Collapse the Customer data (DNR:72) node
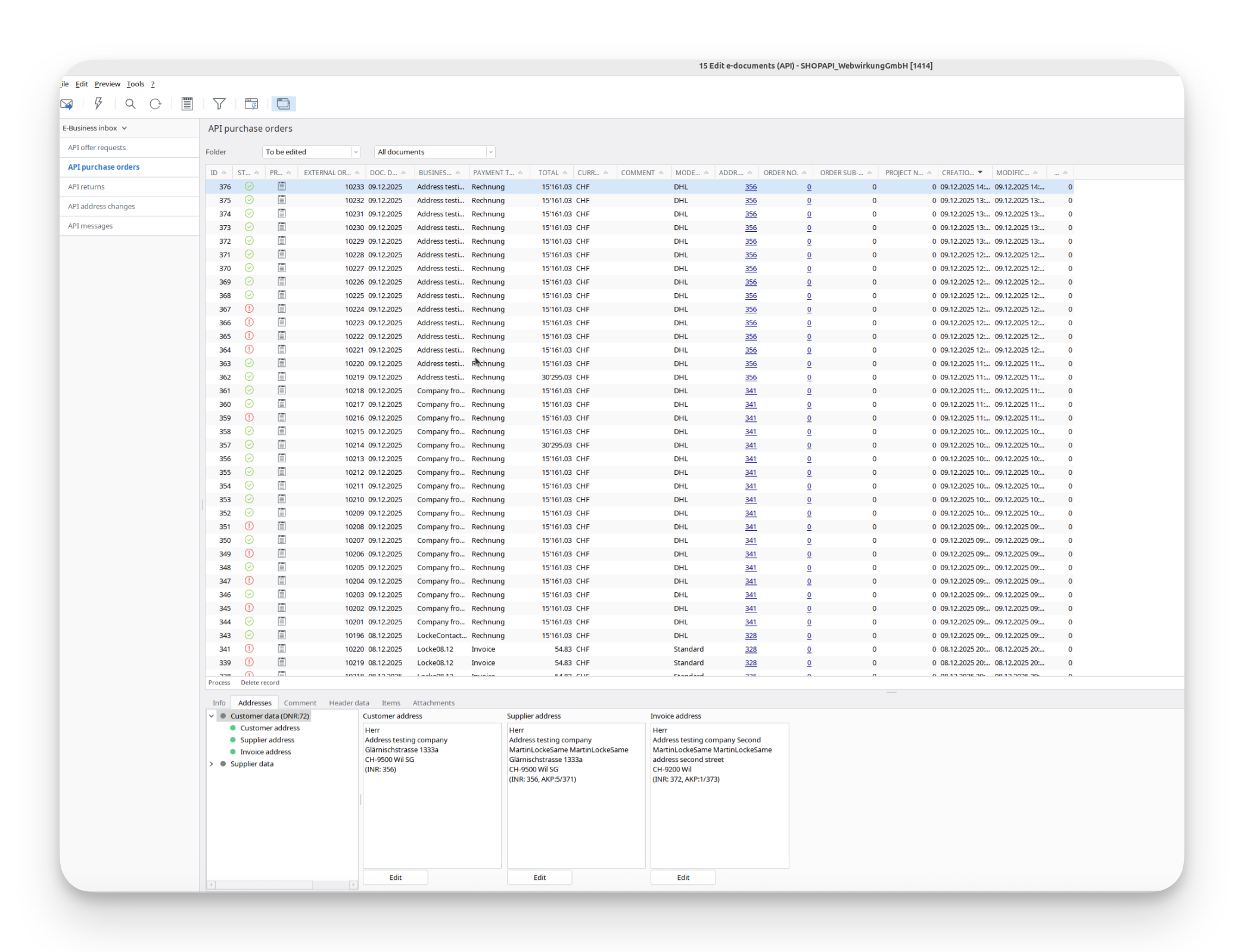Viewport: 1244px width, 952px height. point(212,716)
